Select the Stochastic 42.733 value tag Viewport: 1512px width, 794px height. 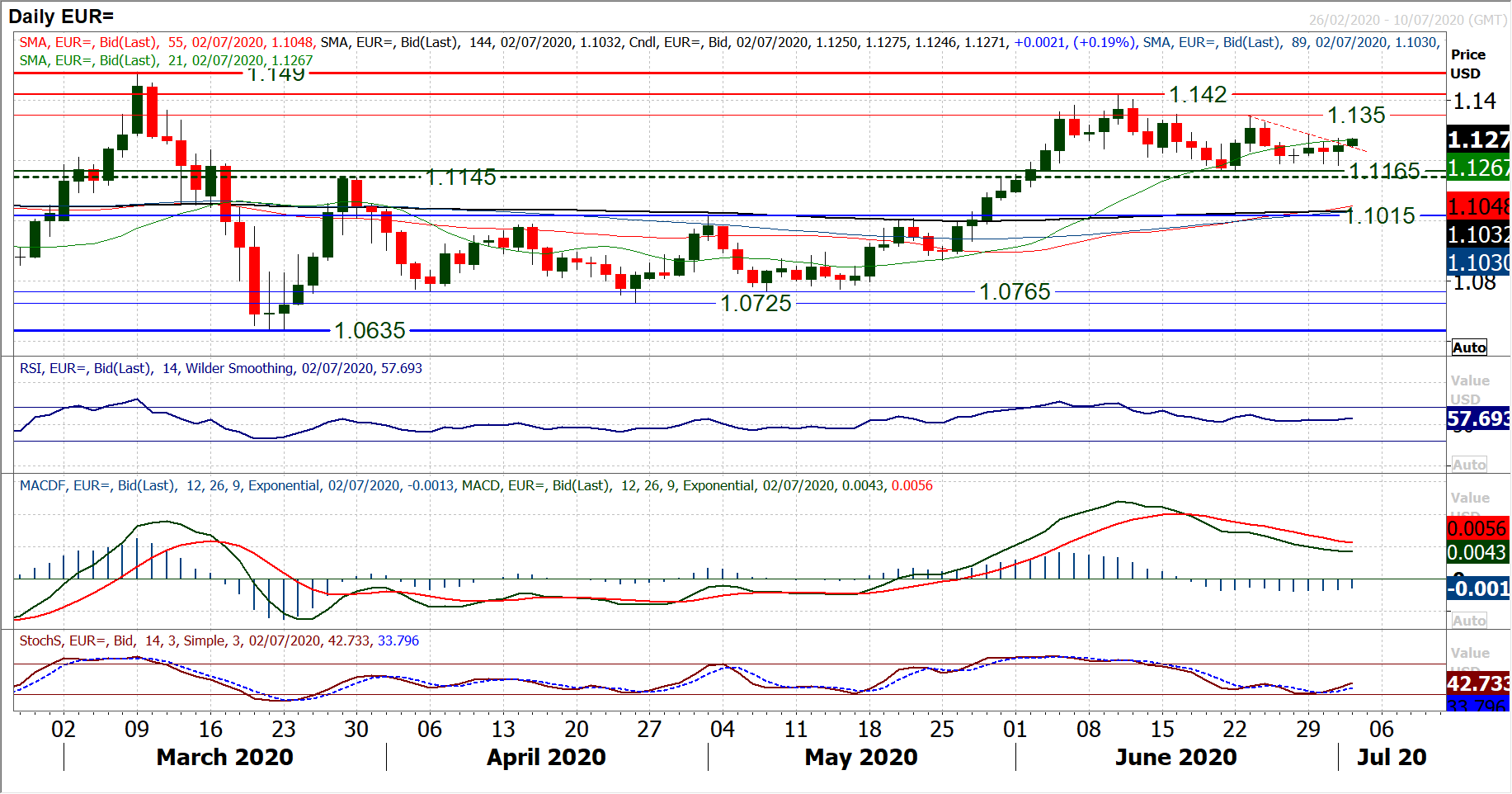click(x=1478, y=683)
